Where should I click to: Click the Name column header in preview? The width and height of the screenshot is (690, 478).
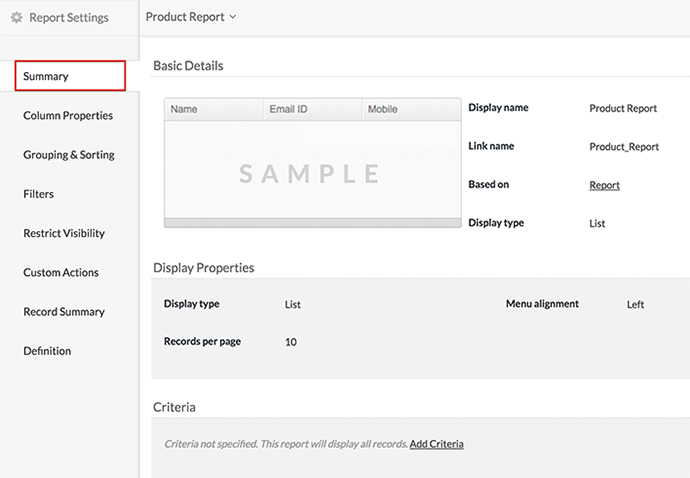click(x=184, y=109)
